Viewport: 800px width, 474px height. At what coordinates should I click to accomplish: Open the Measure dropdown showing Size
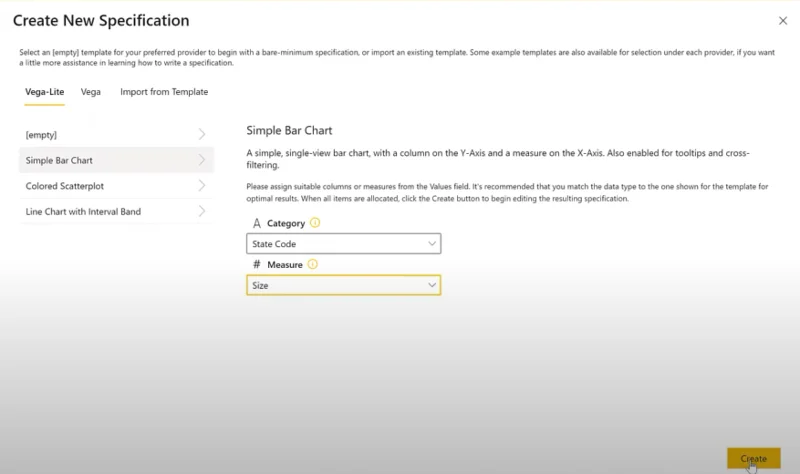(343, 285)
